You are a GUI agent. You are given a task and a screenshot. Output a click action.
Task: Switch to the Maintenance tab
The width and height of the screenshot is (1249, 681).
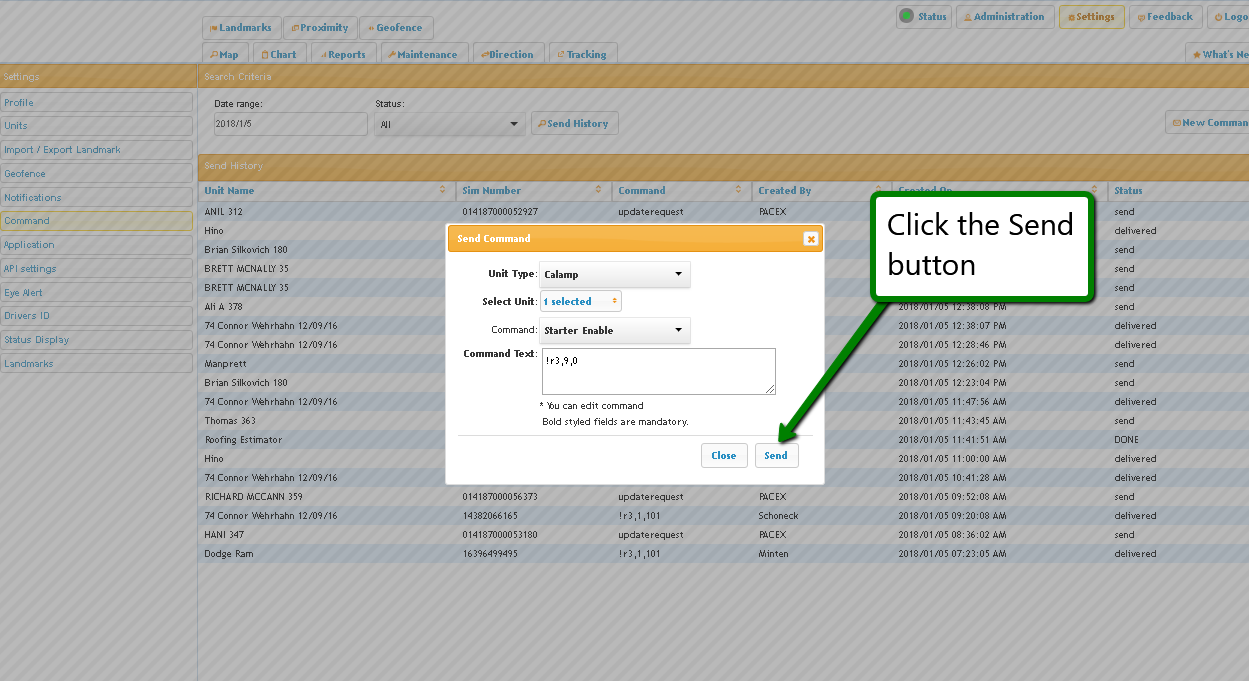pos(423,55)
